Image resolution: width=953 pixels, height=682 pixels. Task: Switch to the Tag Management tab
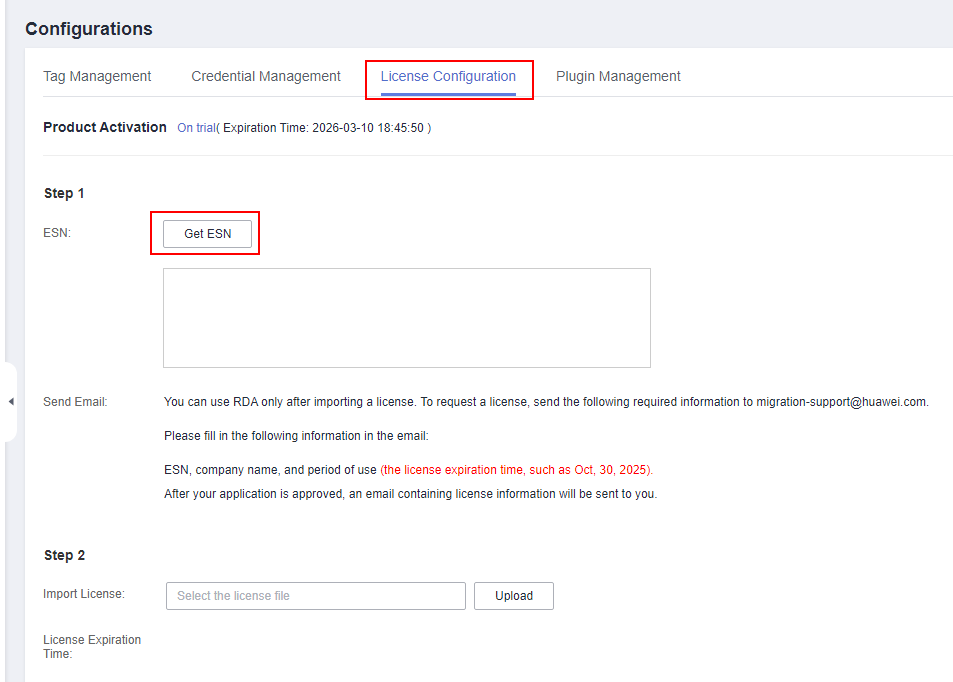[x=97, y=76]
